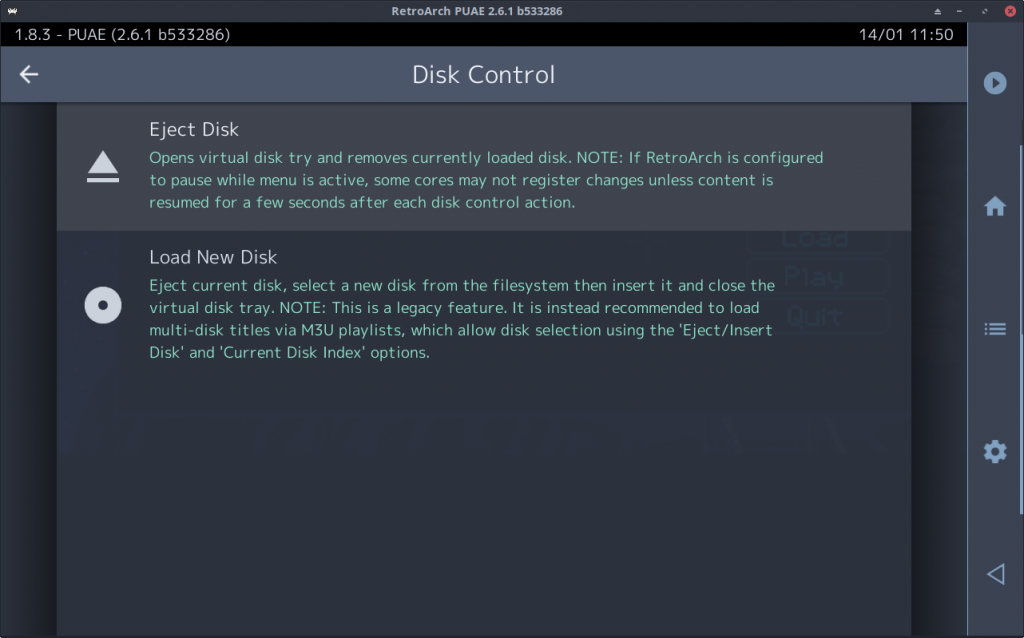Image resolution: width=1024 pixels, height=638 pixels.
Task: Click the Disk Control header title
Action: pos(483,74)
